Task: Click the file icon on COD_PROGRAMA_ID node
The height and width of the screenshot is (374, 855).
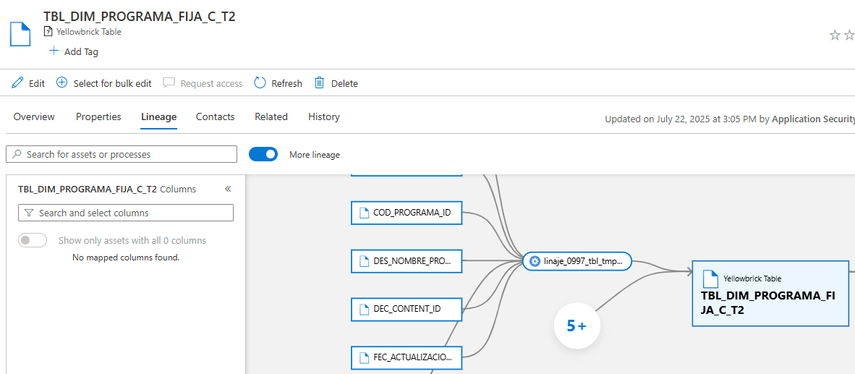Action: [364, 213]
